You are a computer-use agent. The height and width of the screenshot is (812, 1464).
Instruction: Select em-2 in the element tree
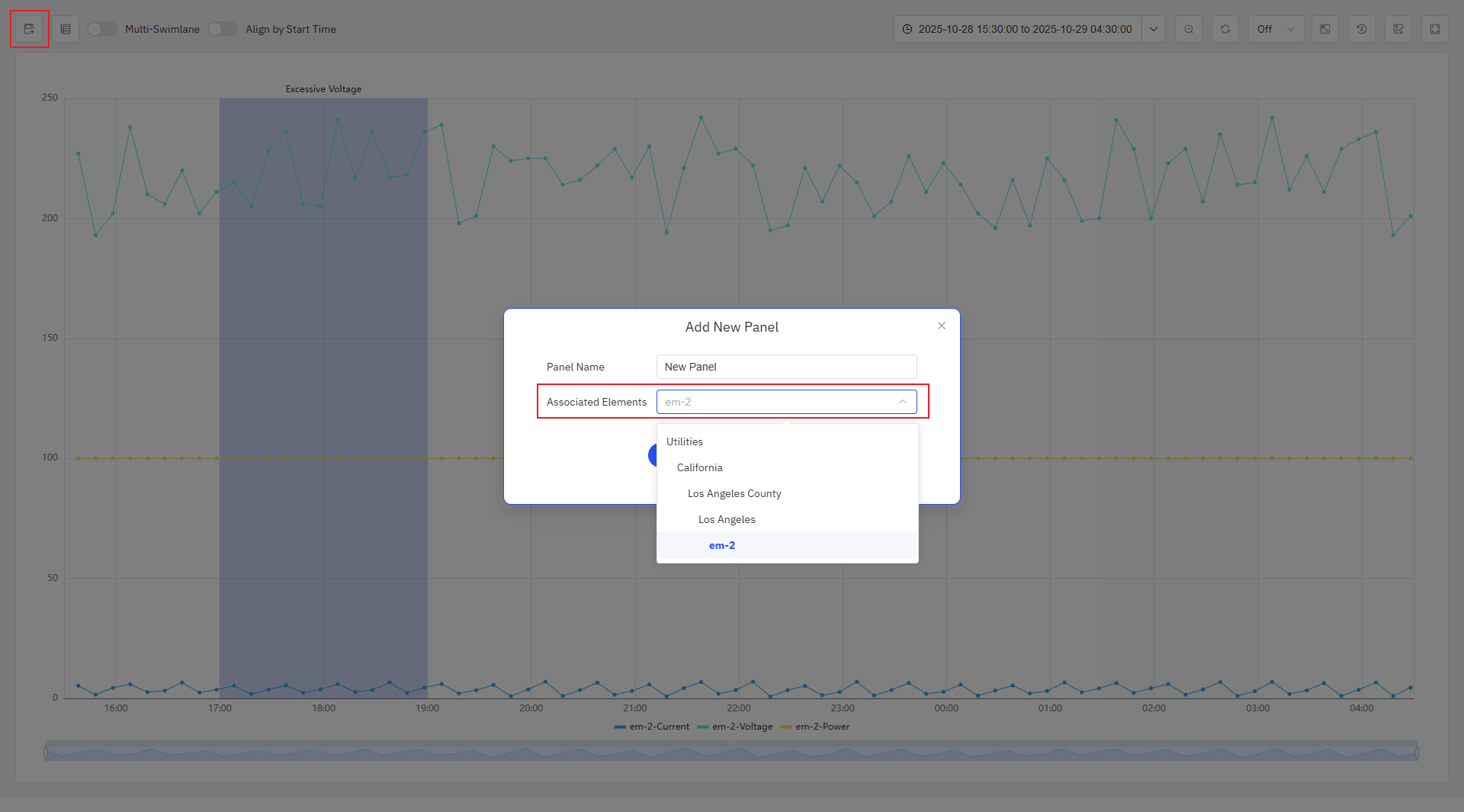coord(721,545)
